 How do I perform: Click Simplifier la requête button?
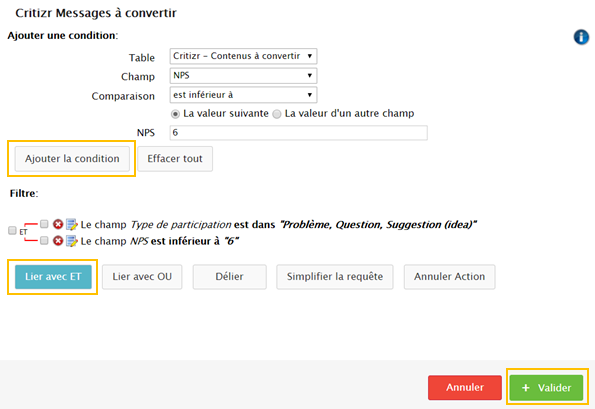click(335, 277)
